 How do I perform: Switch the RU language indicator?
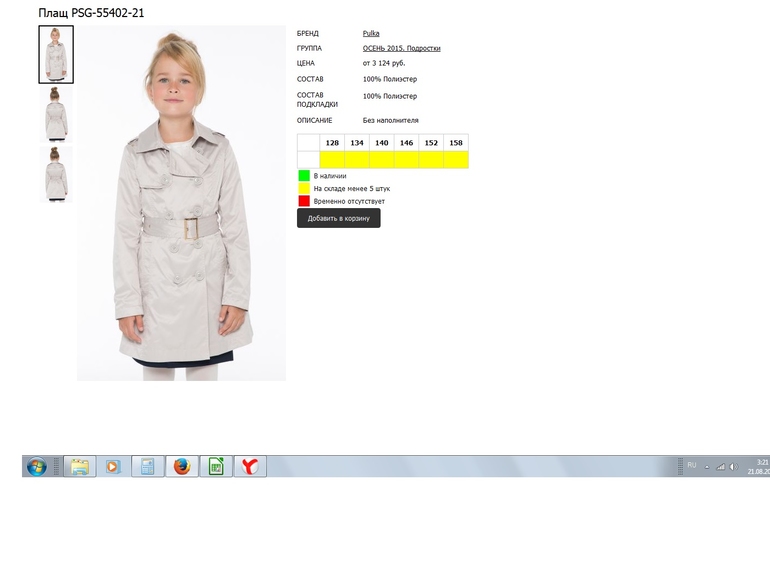691,466
